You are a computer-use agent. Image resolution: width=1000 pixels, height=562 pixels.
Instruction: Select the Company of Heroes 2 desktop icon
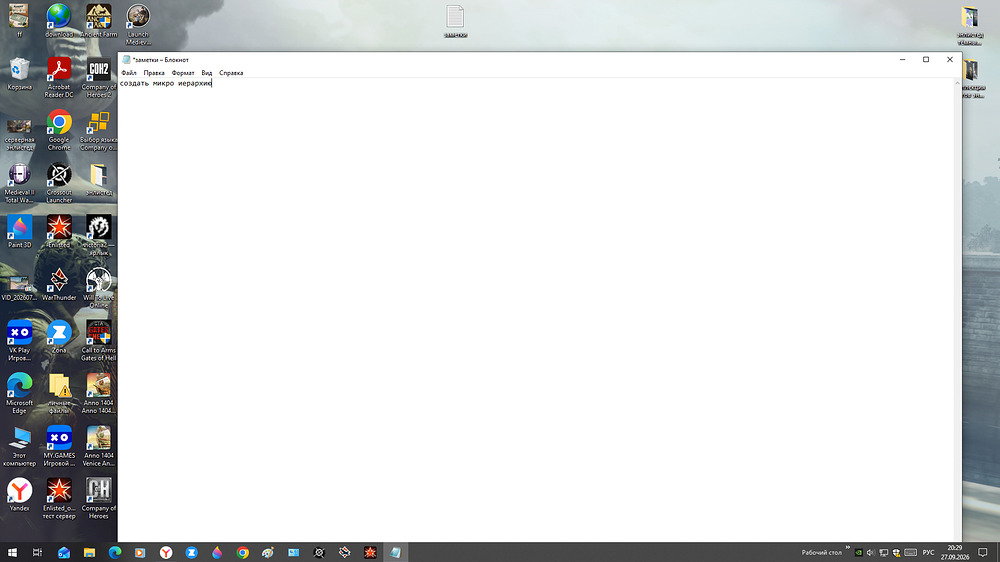tap(98, 78)
